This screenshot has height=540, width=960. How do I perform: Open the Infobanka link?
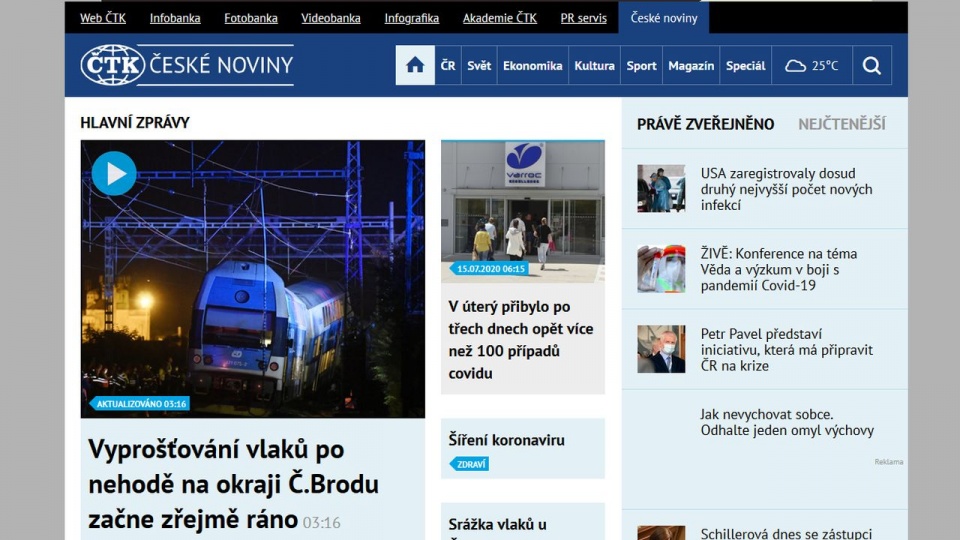pos(175,18)
